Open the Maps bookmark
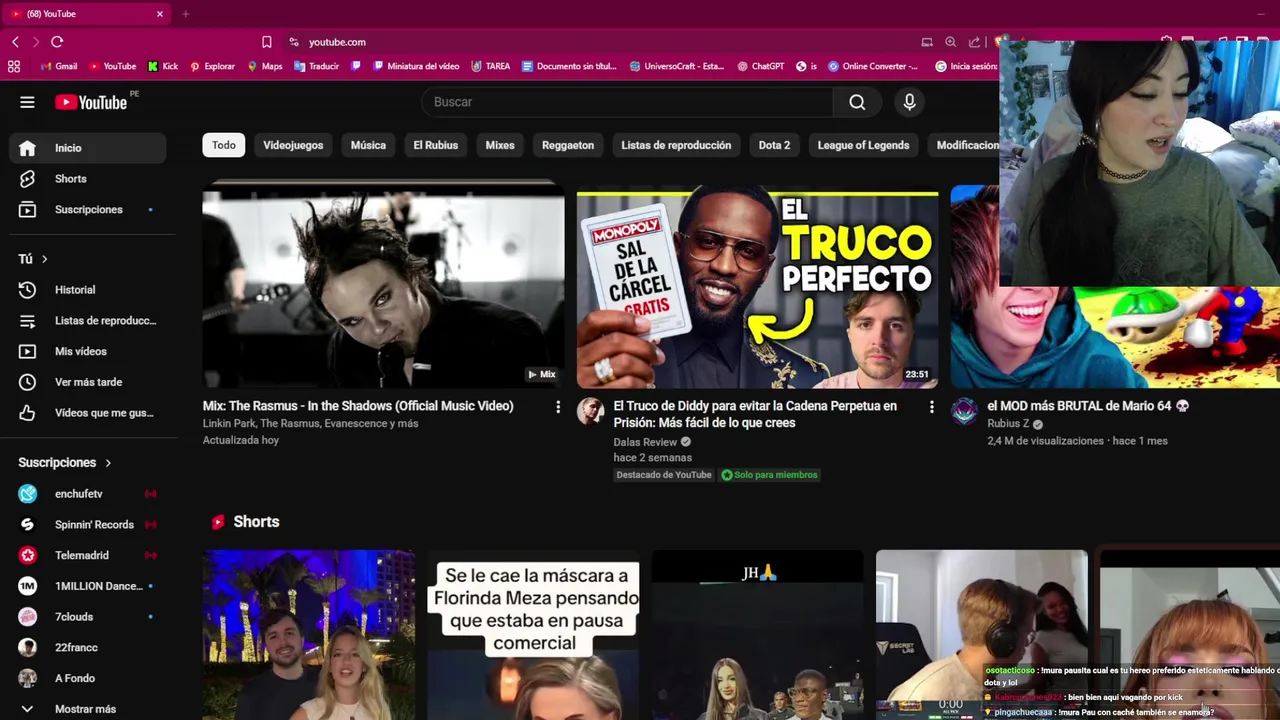 pos(264,66)
